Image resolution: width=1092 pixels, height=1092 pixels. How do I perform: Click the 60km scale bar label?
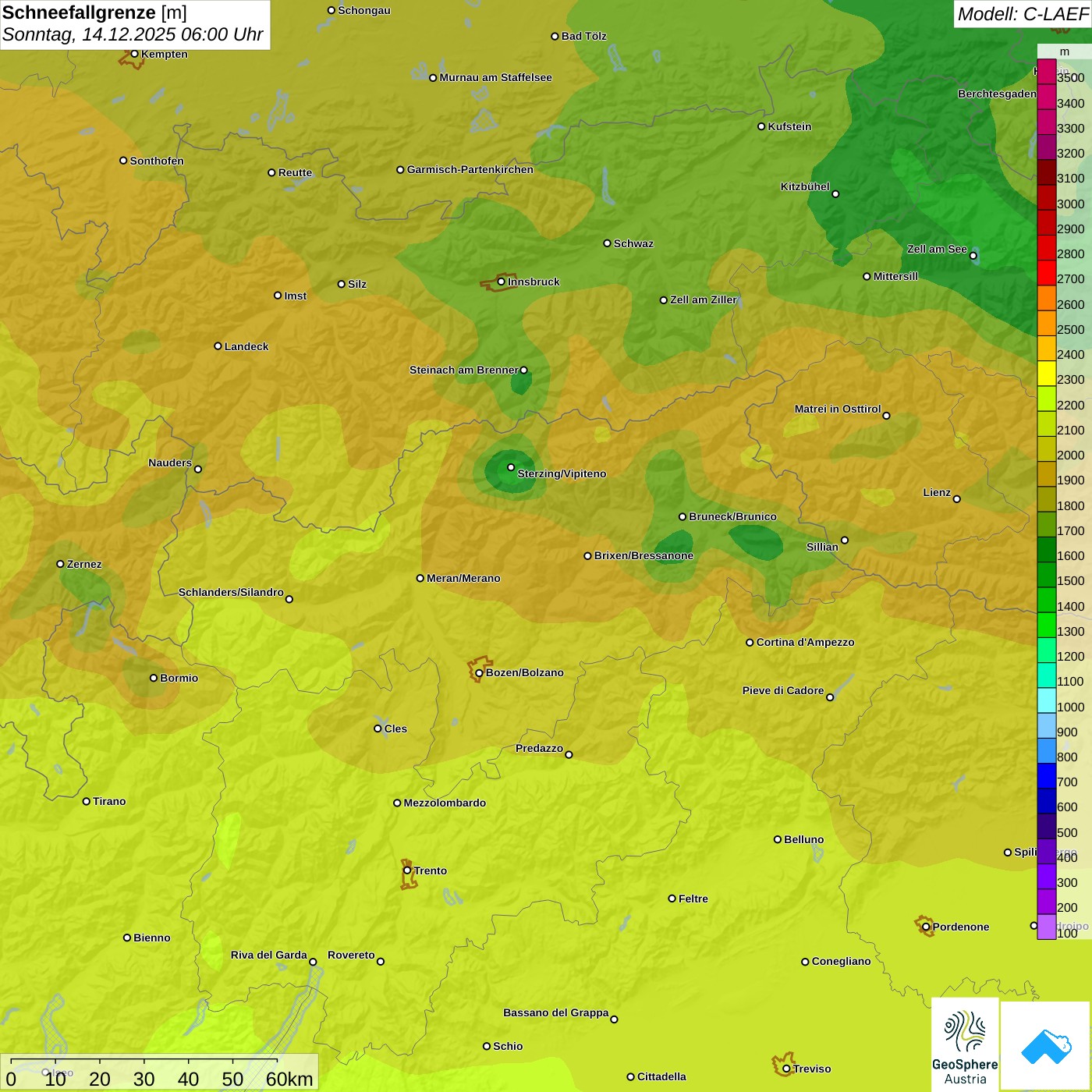pyautogui.click(x=289, y=1079)
